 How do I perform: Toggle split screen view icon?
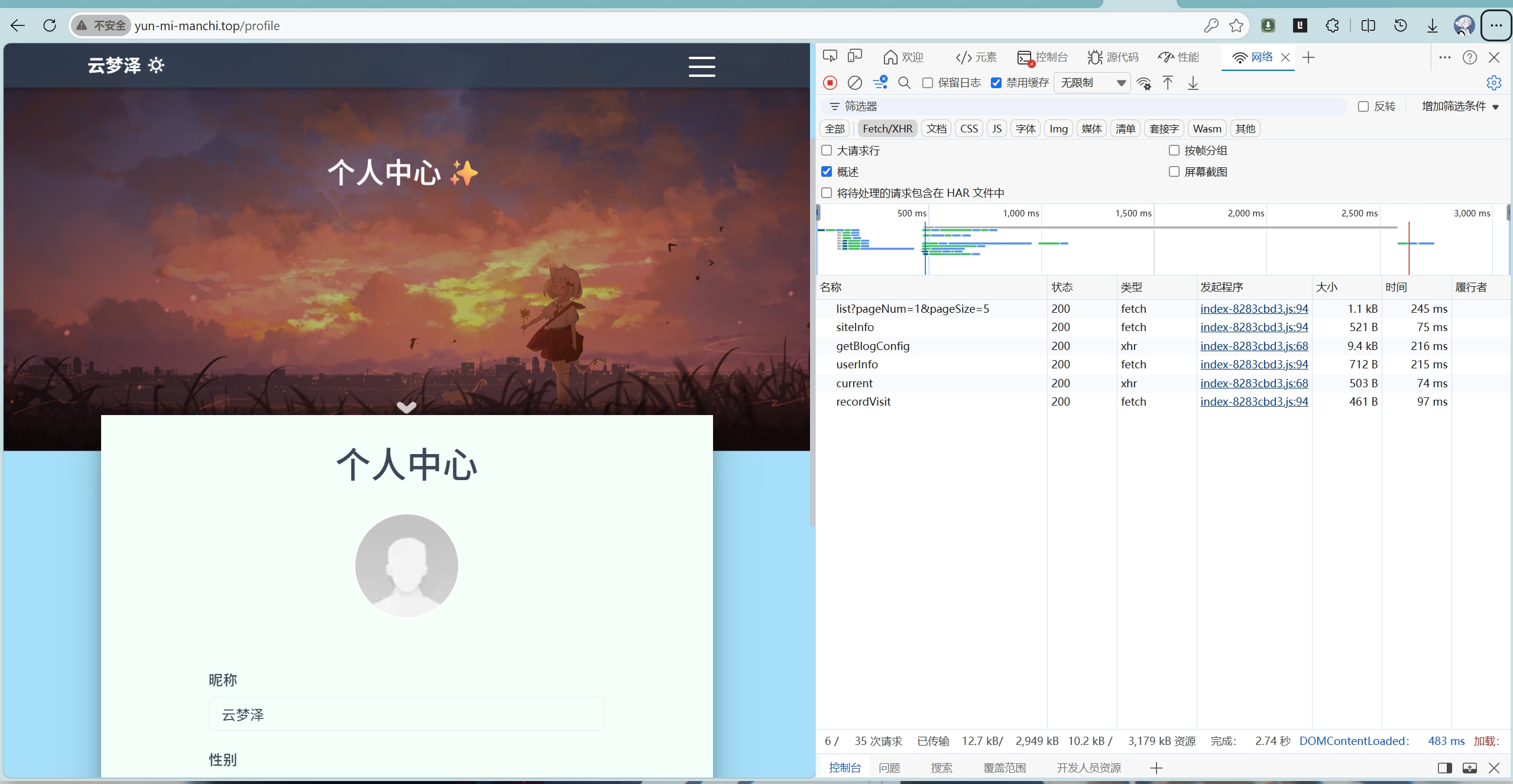pos(1368,25)
